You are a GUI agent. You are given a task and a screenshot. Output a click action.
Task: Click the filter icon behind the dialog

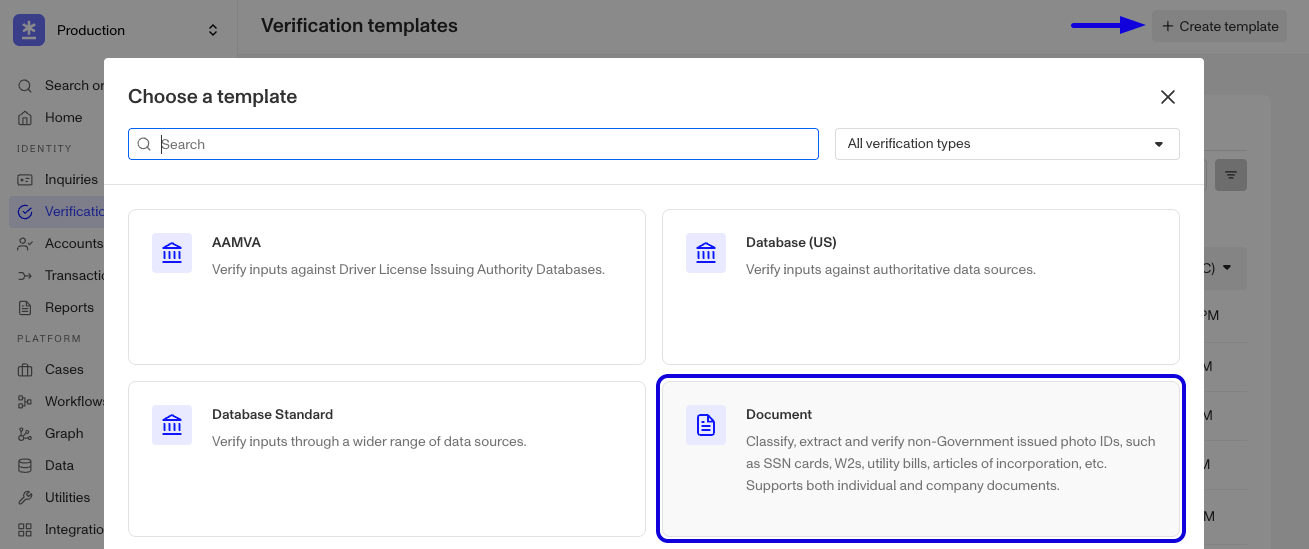coord(1231,175)
